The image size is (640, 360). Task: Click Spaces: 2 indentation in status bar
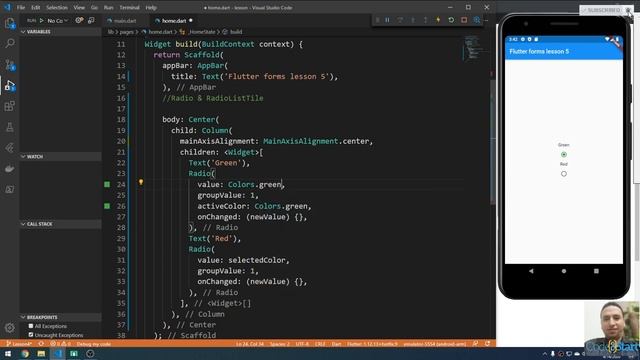[280, 344]
